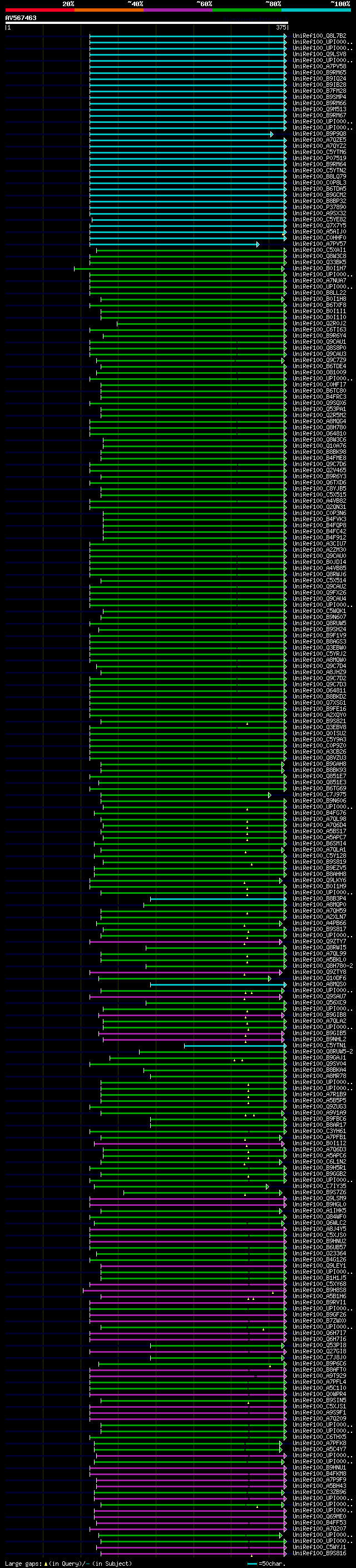The width and height of the screenshot is (356, 1568).
Task: Select the UniRef100_C6THX5 label
Action: [x=319, y=1437]
